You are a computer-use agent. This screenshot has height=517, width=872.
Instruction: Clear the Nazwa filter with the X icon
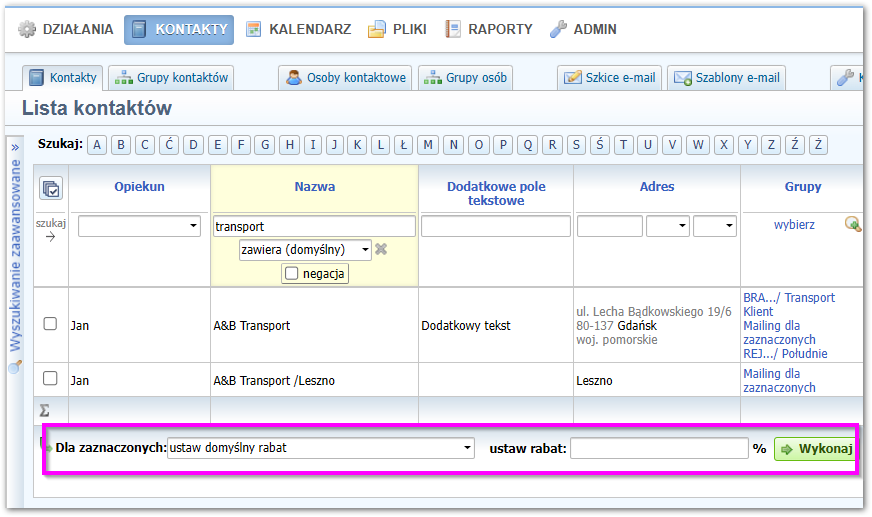pos(381,249)
